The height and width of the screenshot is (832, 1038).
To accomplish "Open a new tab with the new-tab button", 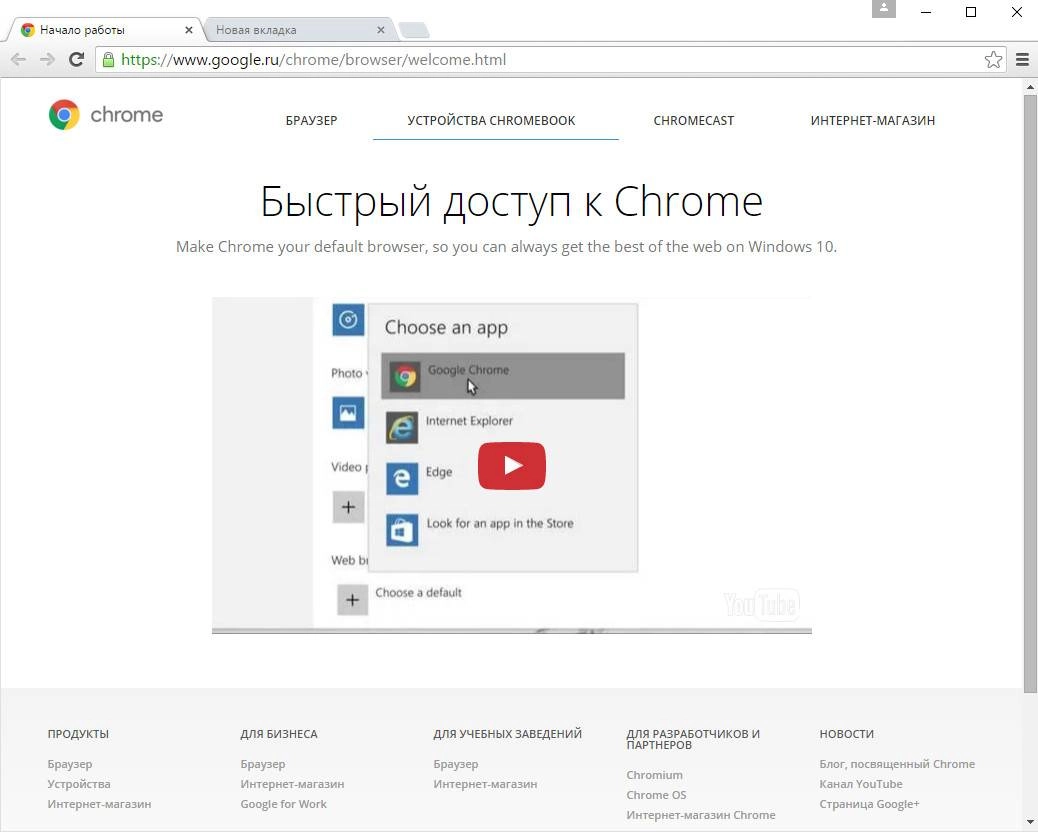I will pyautogui.click(x=415, y=30).
